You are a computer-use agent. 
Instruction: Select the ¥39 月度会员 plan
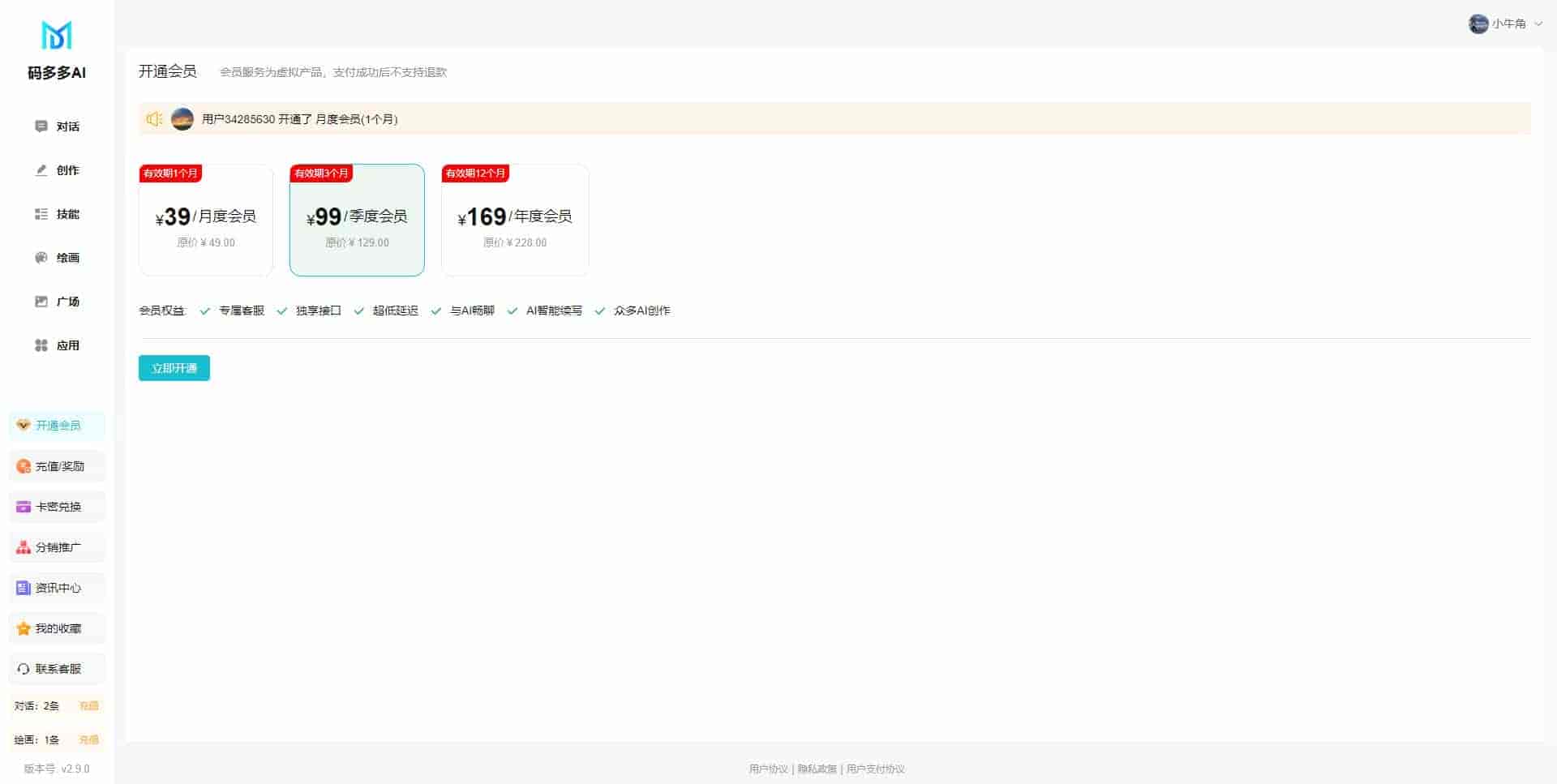pos(206,221)
